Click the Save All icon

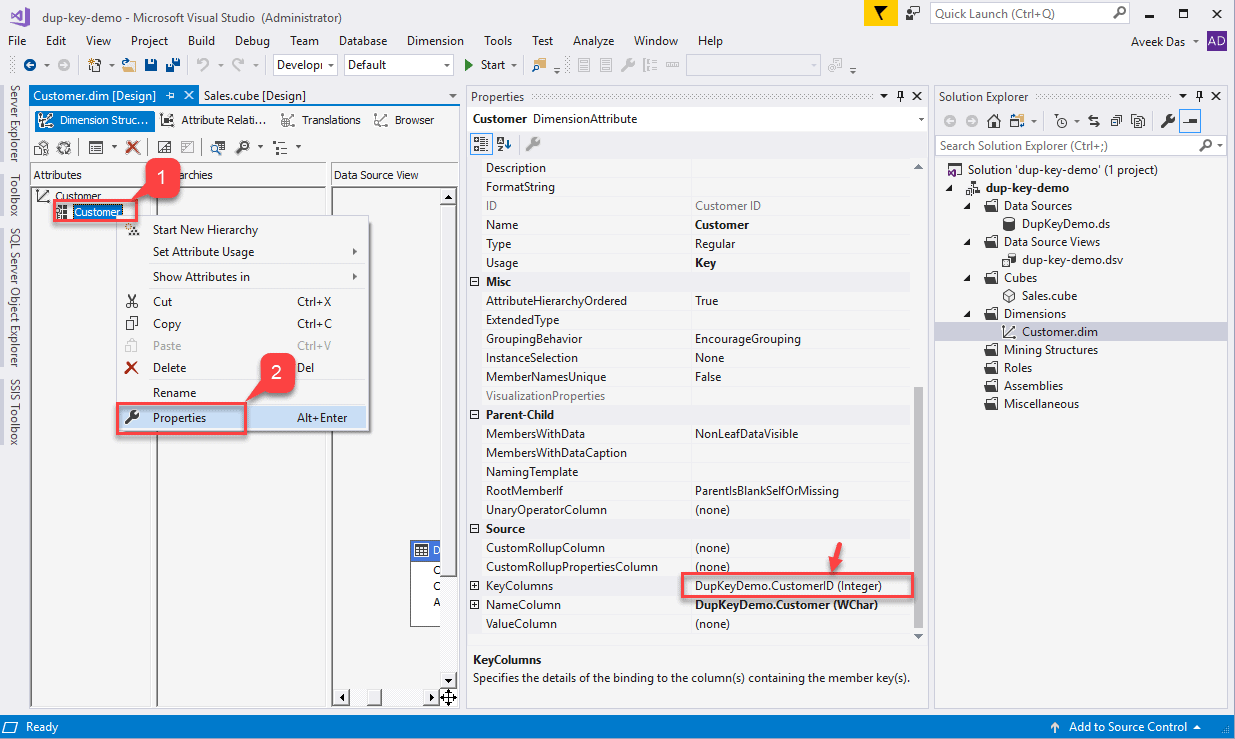[172, 65]
